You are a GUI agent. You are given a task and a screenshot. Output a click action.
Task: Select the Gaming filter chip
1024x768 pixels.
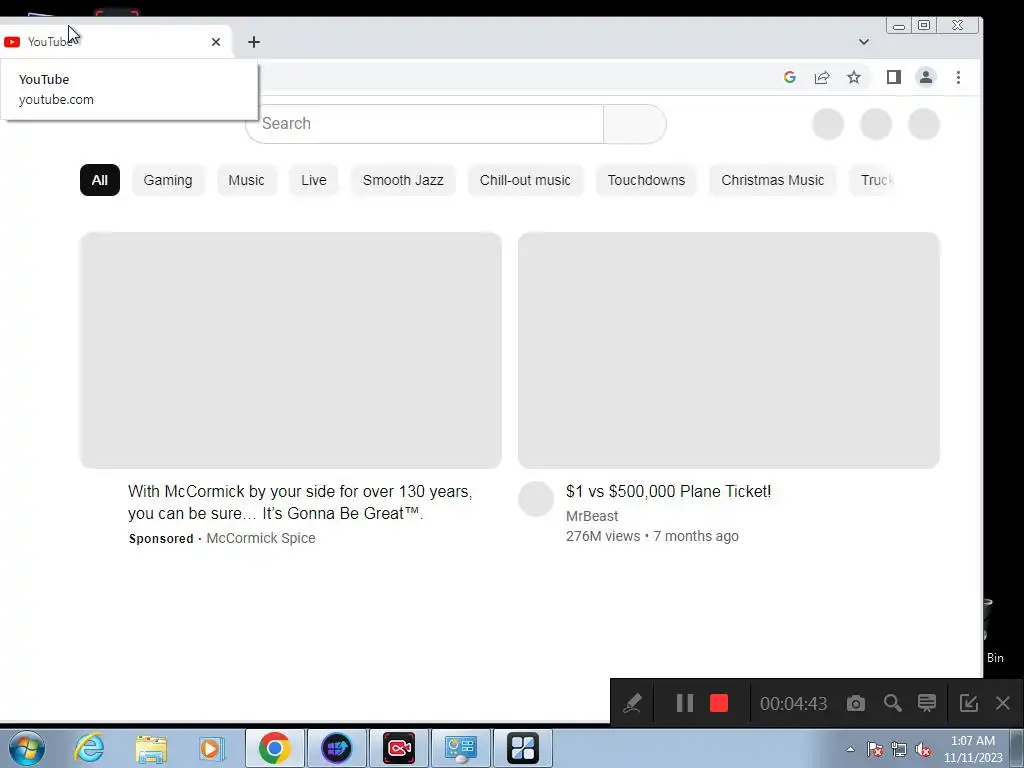pyautogui.click(x=168, y=180)
